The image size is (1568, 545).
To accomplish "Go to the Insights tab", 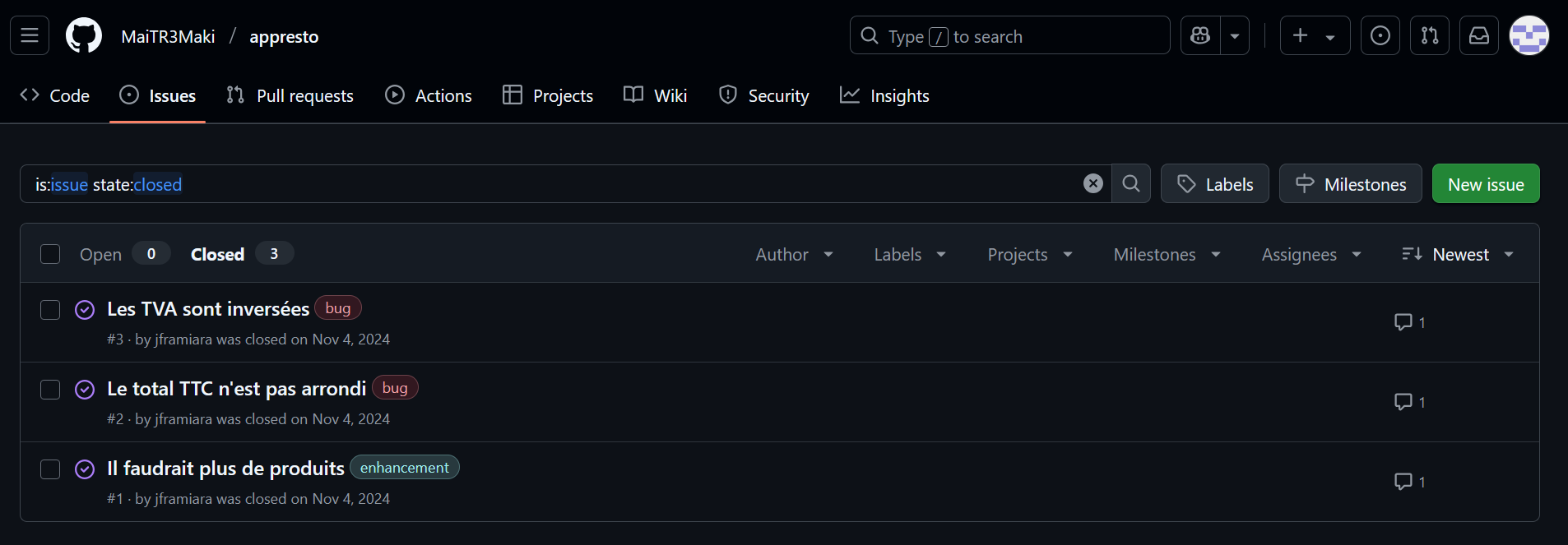I will point(884,96).
